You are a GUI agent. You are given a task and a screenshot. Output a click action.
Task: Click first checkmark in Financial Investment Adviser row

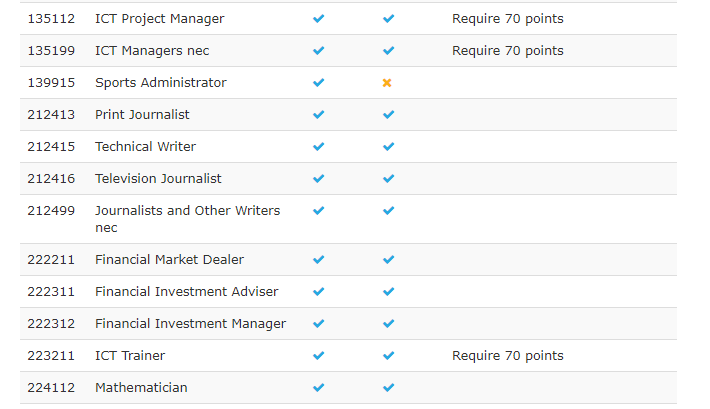[319, 292]
